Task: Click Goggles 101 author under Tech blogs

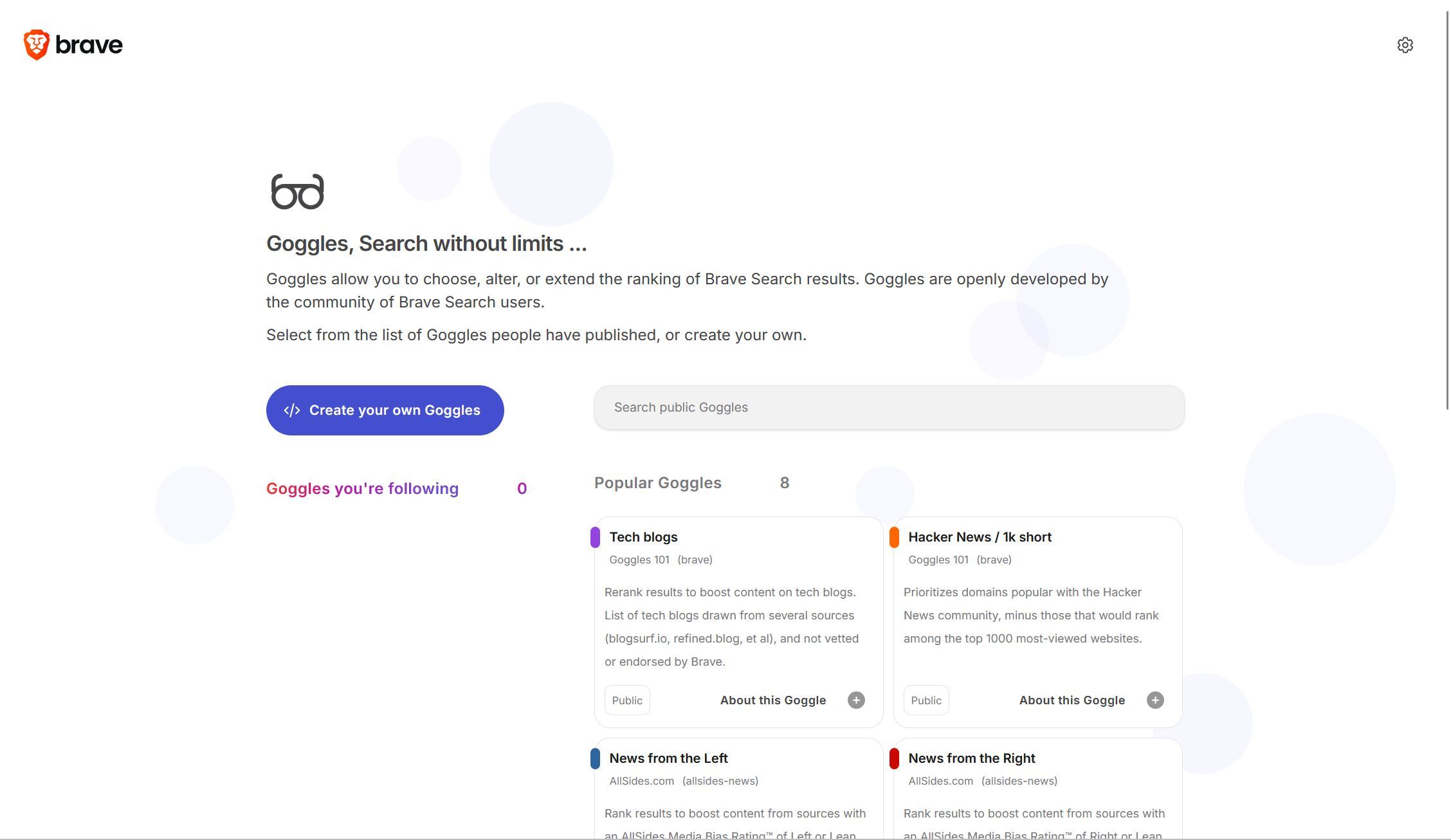Action: click(639, 560)
